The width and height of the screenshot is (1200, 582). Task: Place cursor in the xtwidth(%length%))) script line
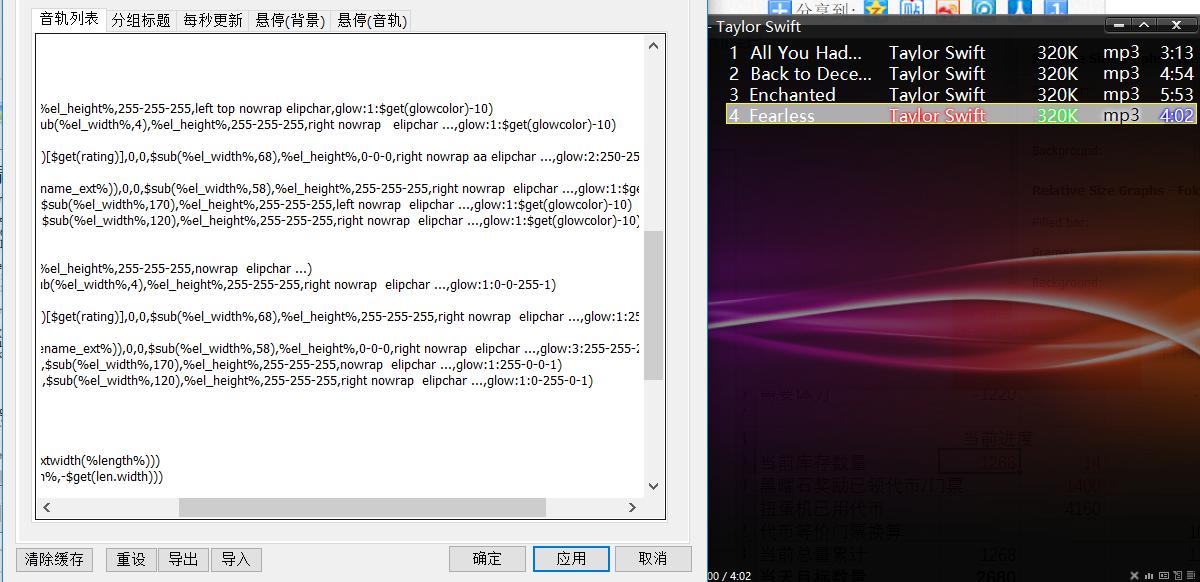pos(100,461)
